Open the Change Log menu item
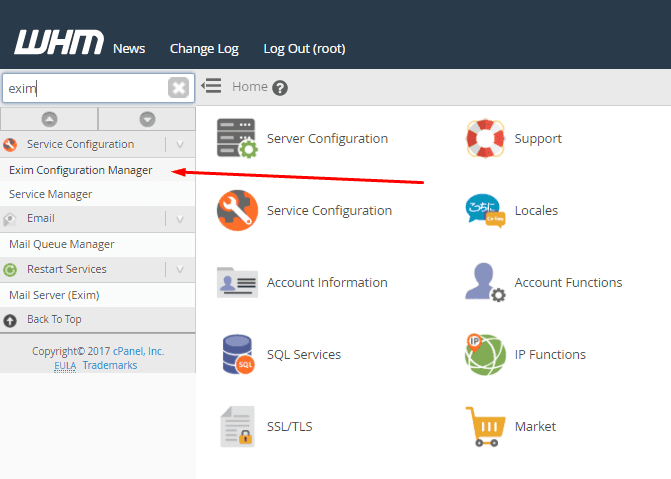671x479 pixels. tap(204, 48)
